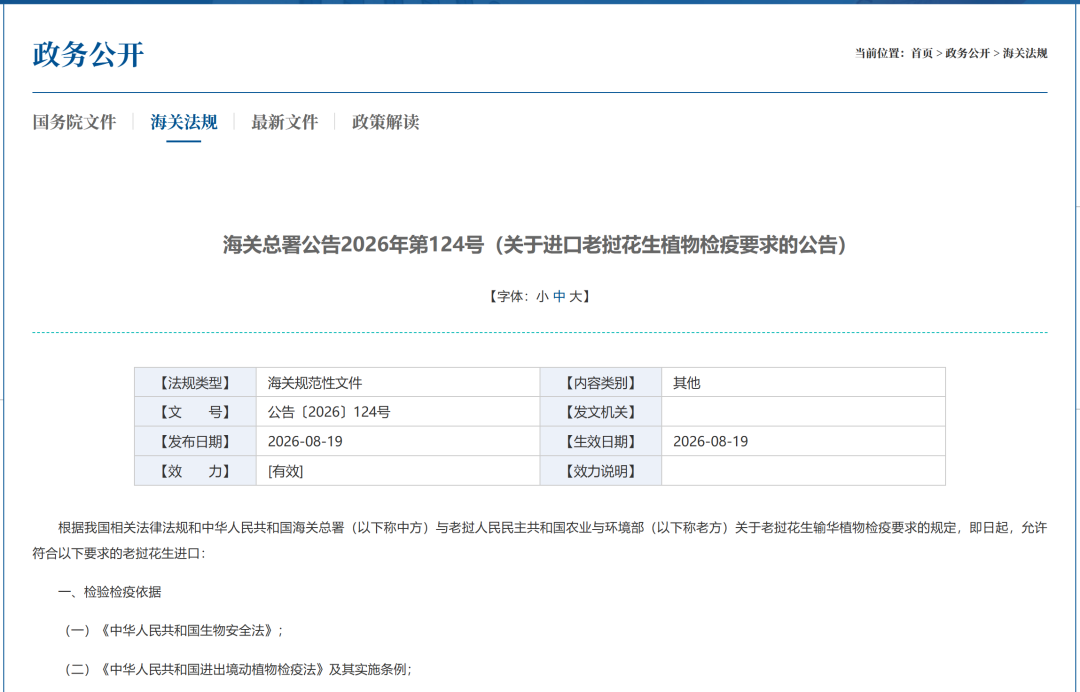This screenshot has width=1080, height=692.
Task: Click the line 《中华人民共和国进出境动植物检疫法》及其实施条例
Action: (238, 669)
